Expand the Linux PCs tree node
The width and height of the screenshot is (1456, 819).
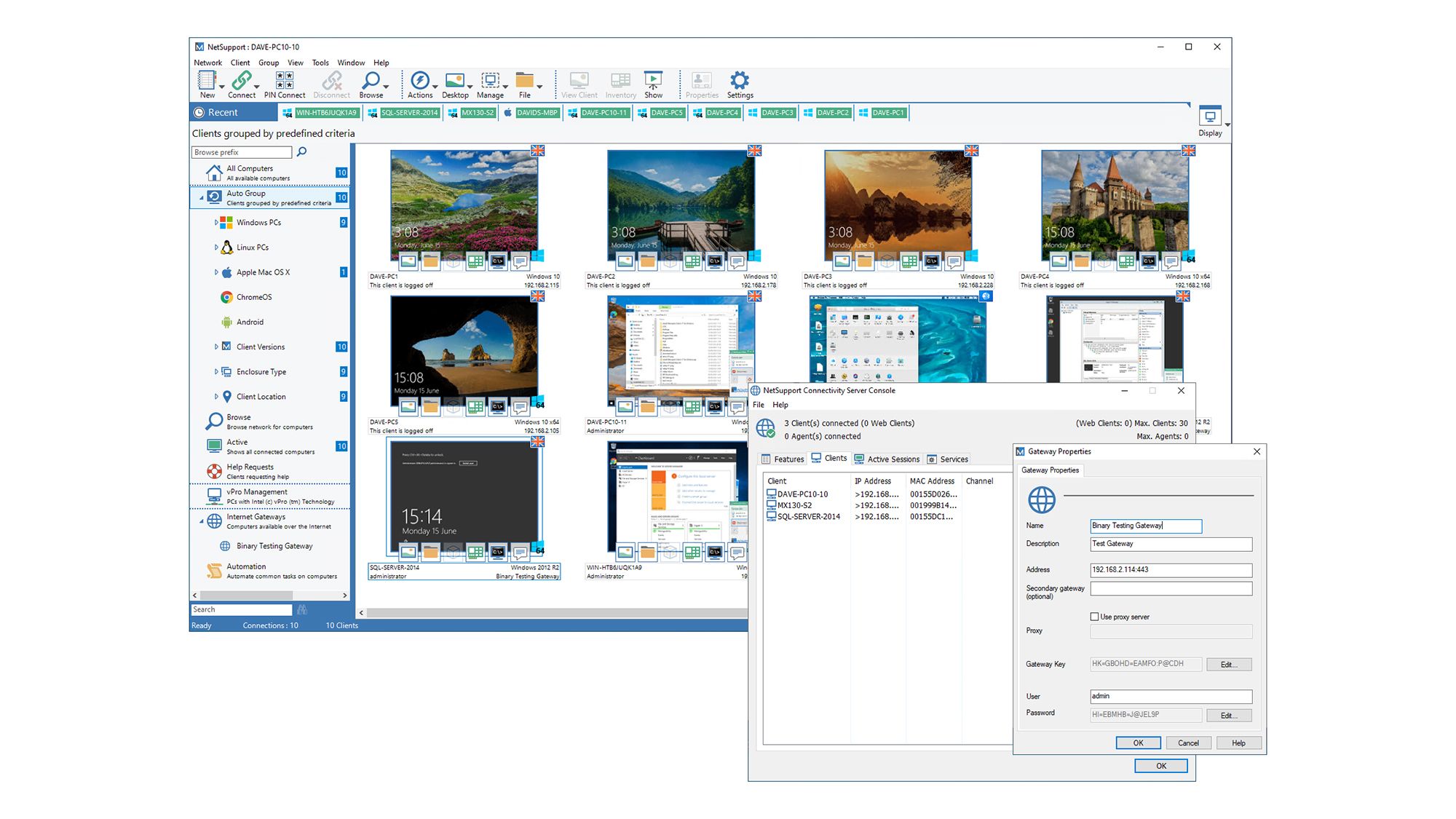click(x=216, y=248)
